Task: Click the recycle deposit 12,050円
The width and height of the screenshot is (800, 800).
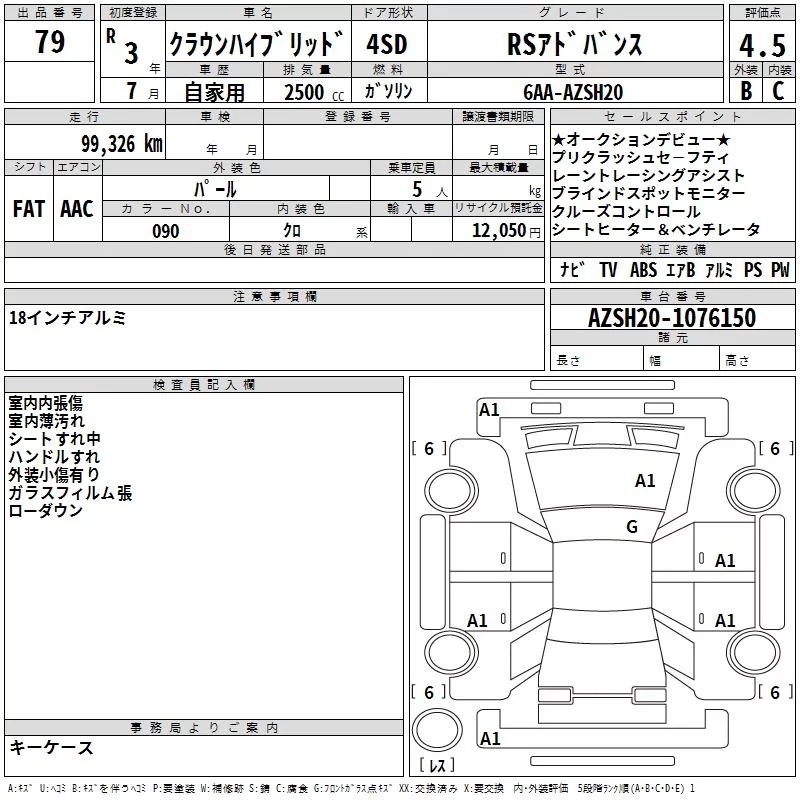Action: pyautogui.click(x=506, y=231)
